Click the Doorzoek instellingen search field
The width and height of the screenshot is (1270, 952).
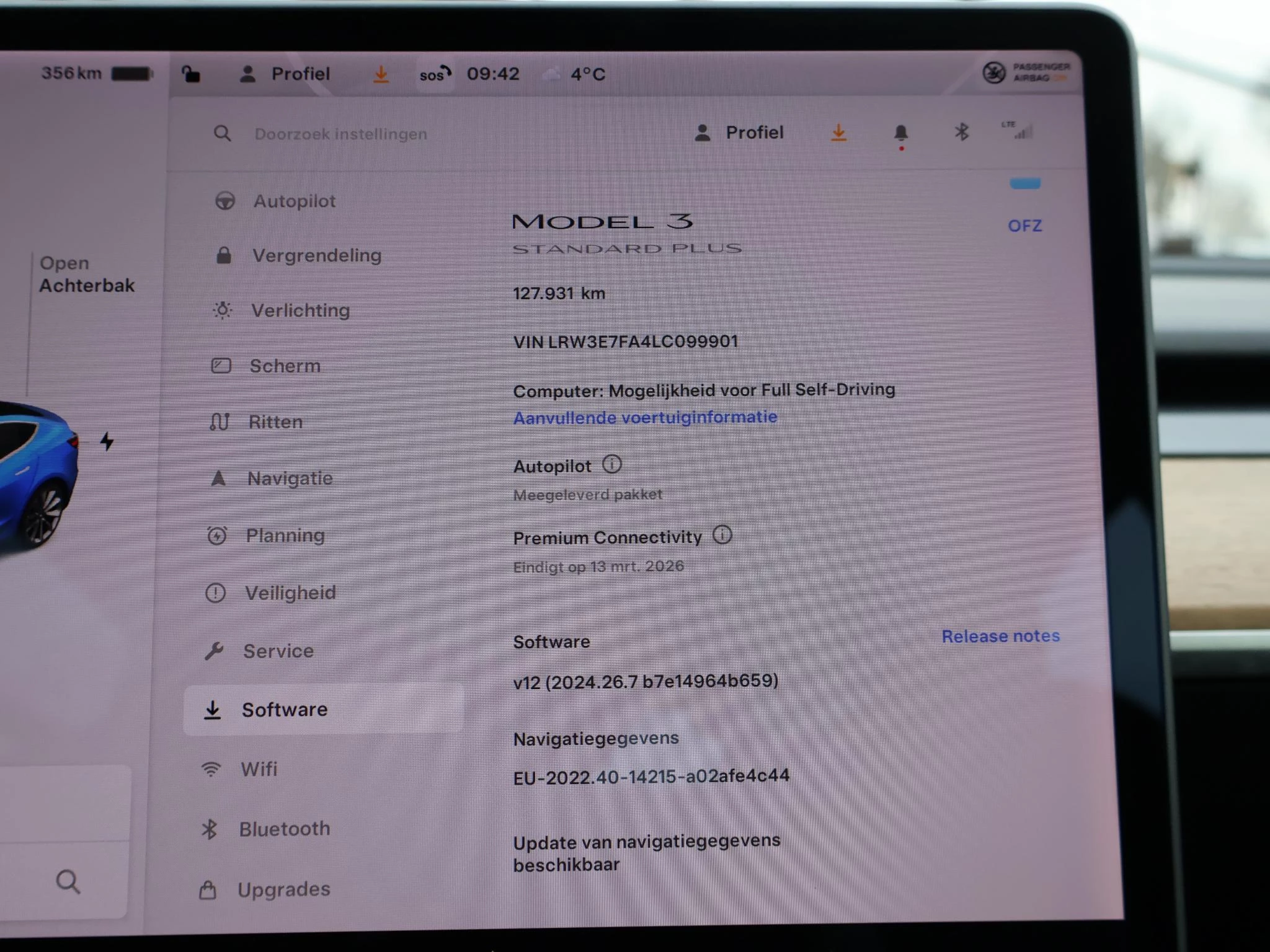click(340, 133)
